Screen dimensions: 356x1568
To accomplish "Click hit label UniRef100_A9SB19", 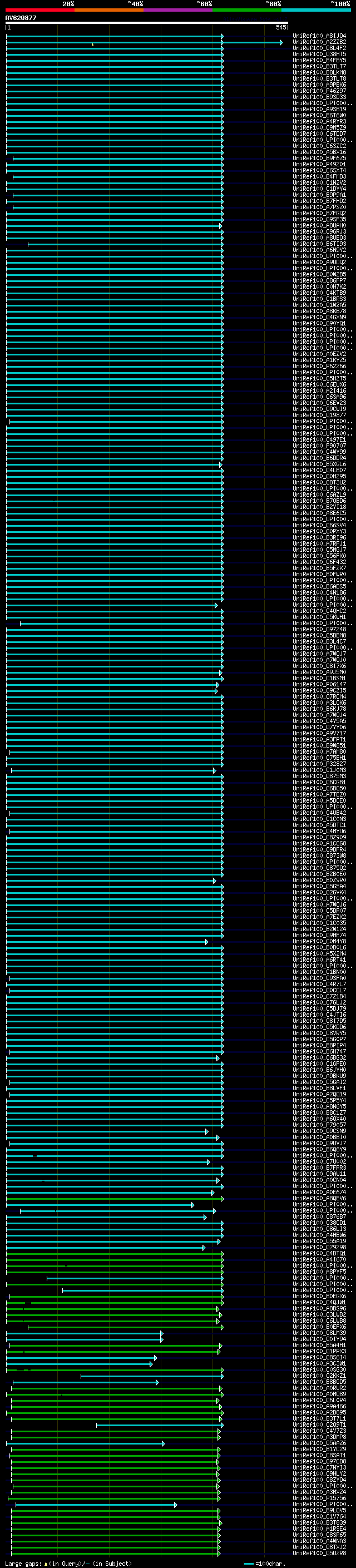I will click(319, 109).
